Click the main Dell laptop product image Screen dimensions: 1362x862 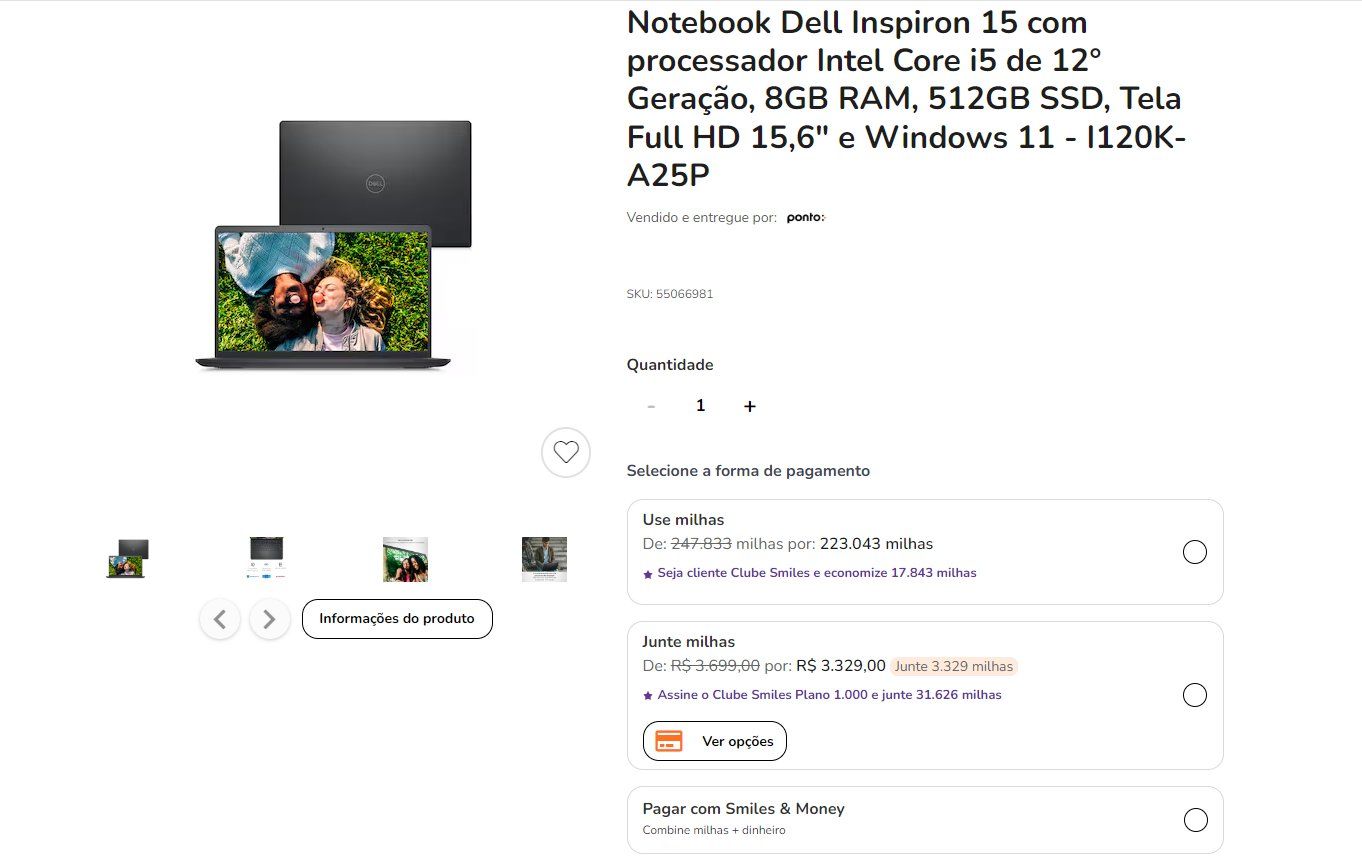coord(333,246)
